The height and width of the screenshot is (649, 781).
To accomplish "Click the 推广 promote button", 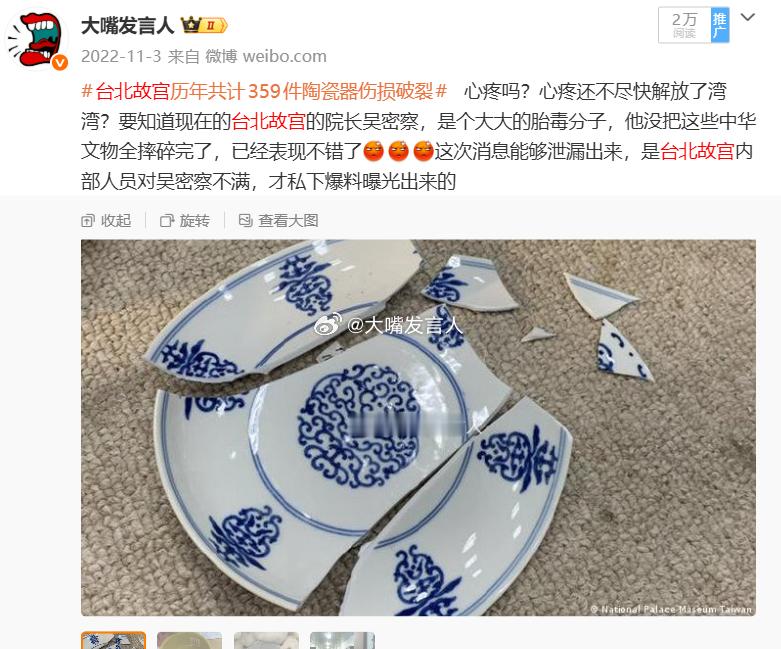I will pyautogui.click(x=720, y=25).
